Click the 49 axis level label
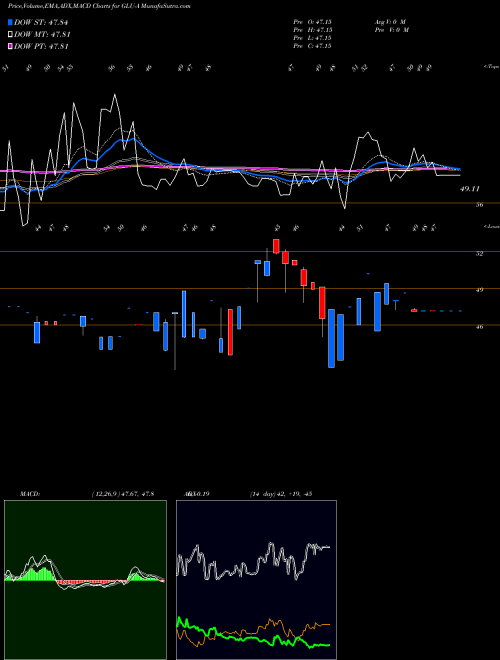 pos(479,290)
